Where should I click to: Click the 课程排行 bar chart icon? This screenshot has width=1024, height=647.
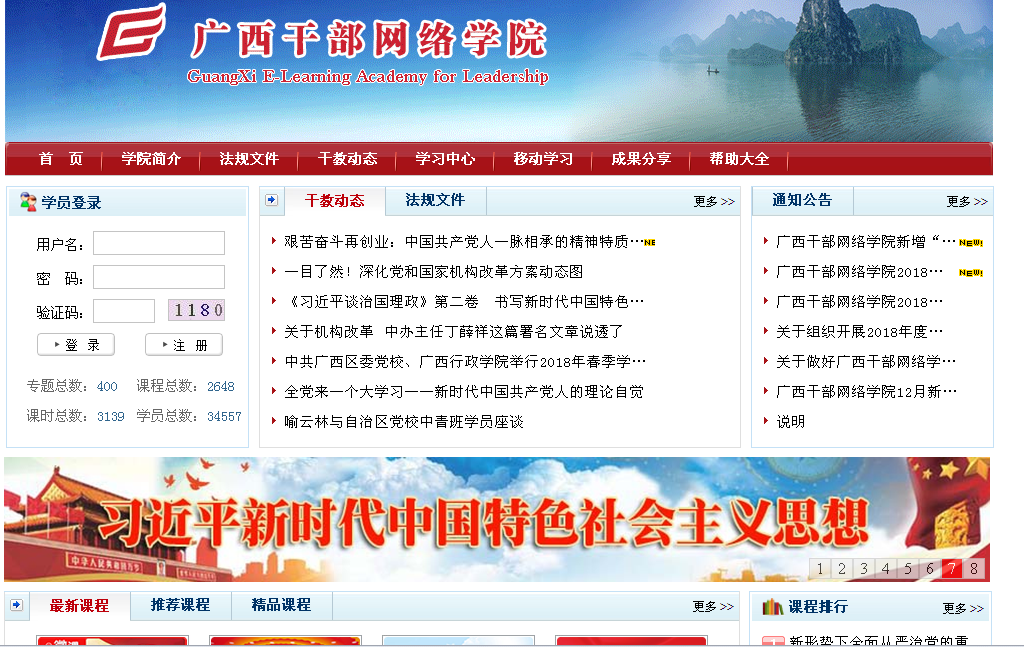click(x=772, y=607)
